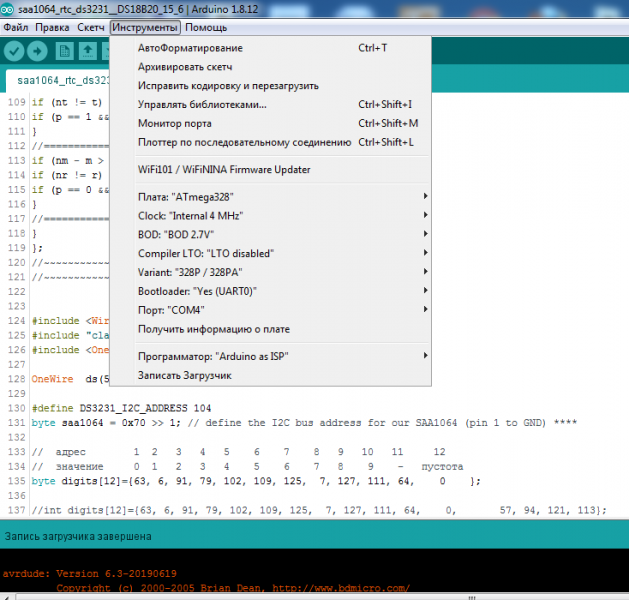This screenshot has height=600, width=629.
Task: Open the Файл menu
Action: click(16, 28)
